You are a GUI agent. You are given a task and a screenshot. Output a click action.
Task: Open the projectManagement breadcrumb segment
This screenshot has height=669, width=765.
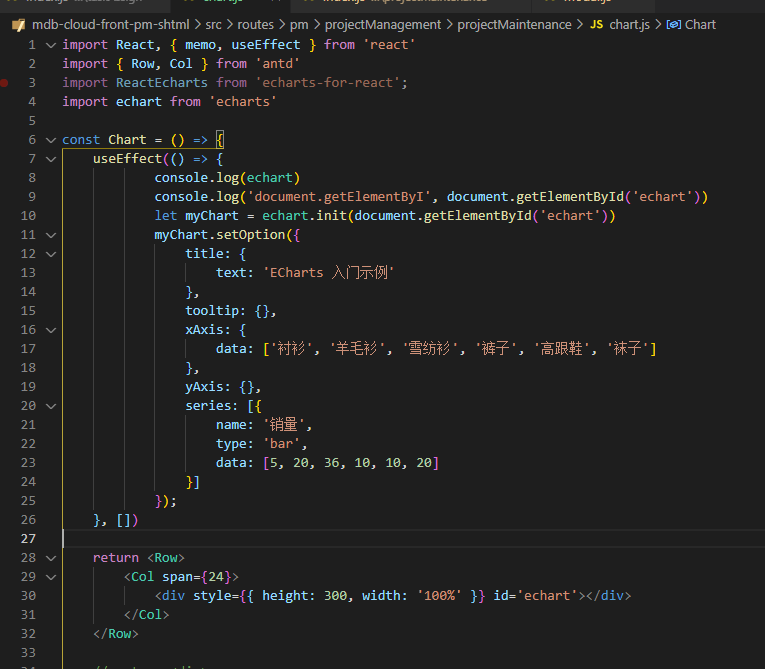(383, 24)
